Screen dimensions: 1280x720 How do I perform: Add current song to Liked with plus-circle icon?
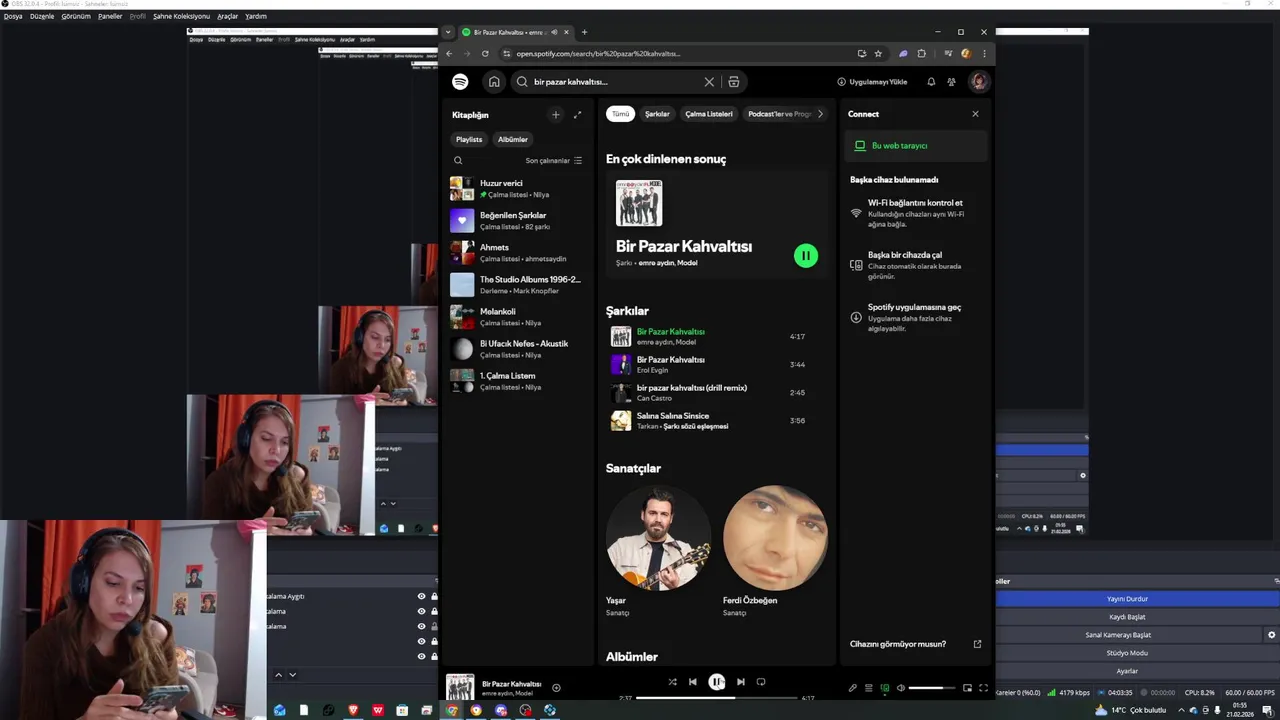pos(556,688)
